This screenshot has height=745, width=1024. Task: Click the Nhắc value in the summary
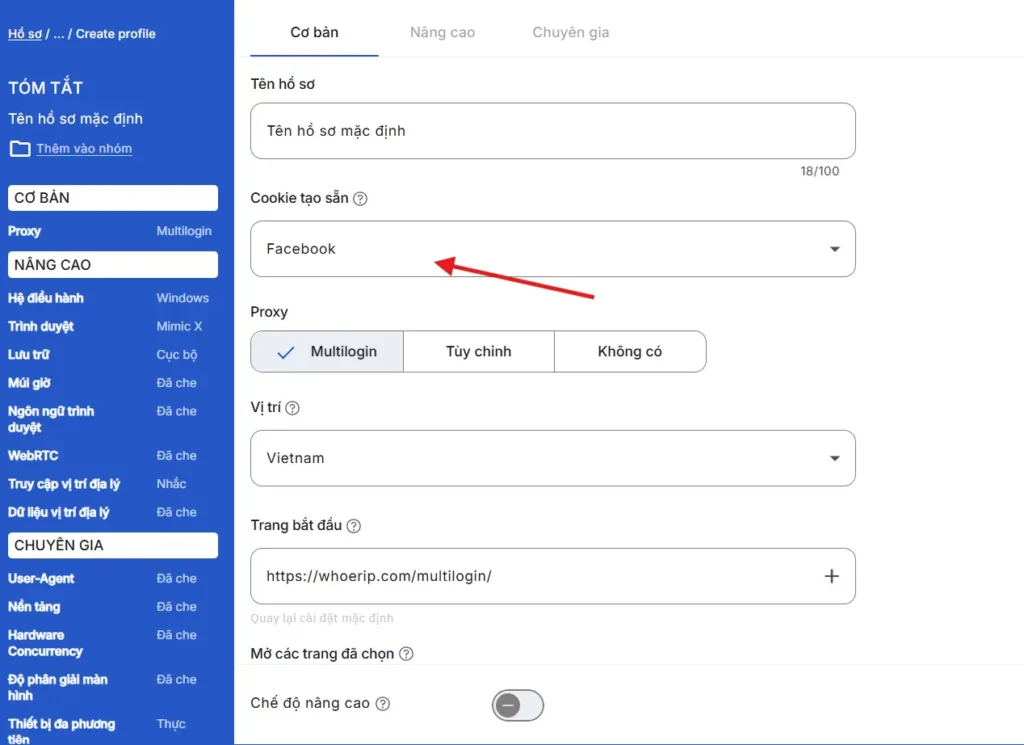171,484
